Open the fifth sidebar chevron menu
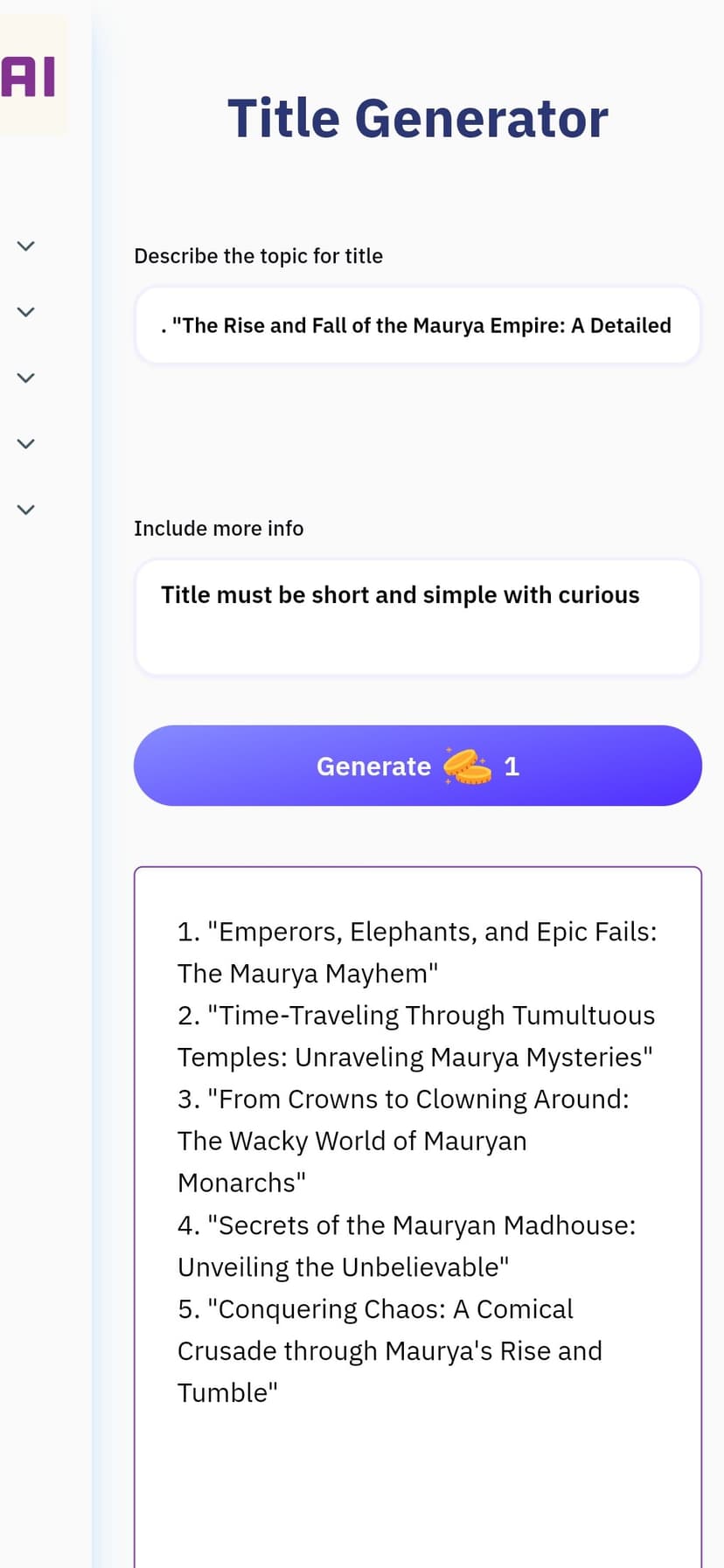 click(x=26, y=510)
